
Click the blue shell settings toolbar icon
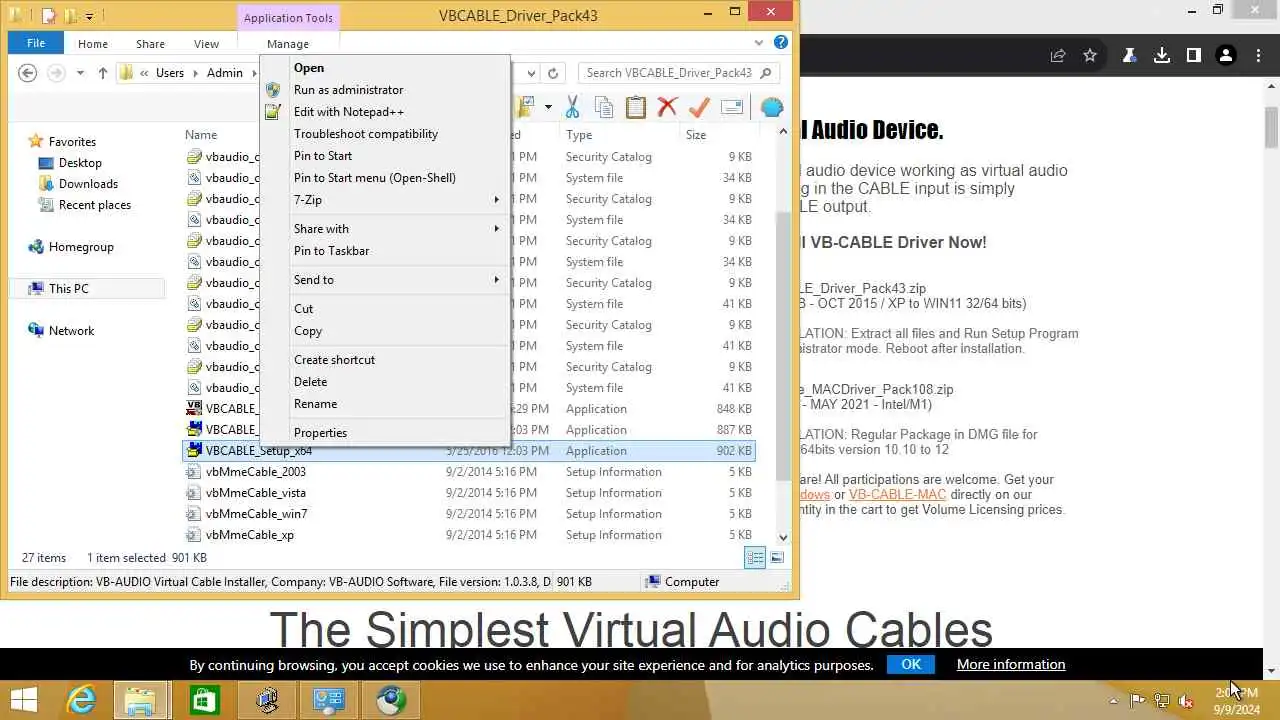point(772,107)
